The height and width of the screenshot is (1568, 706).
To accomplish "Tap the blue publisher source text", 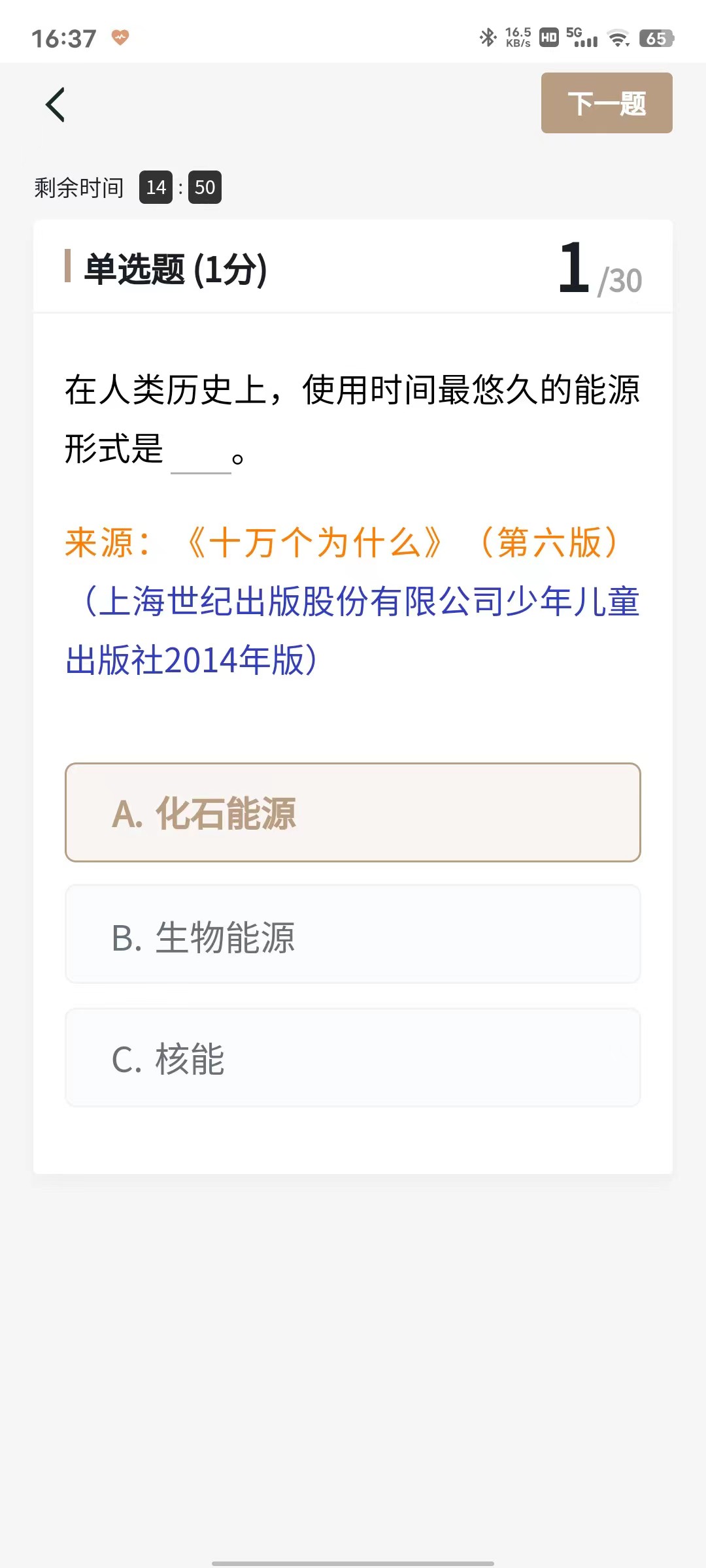I will [353, 630].
